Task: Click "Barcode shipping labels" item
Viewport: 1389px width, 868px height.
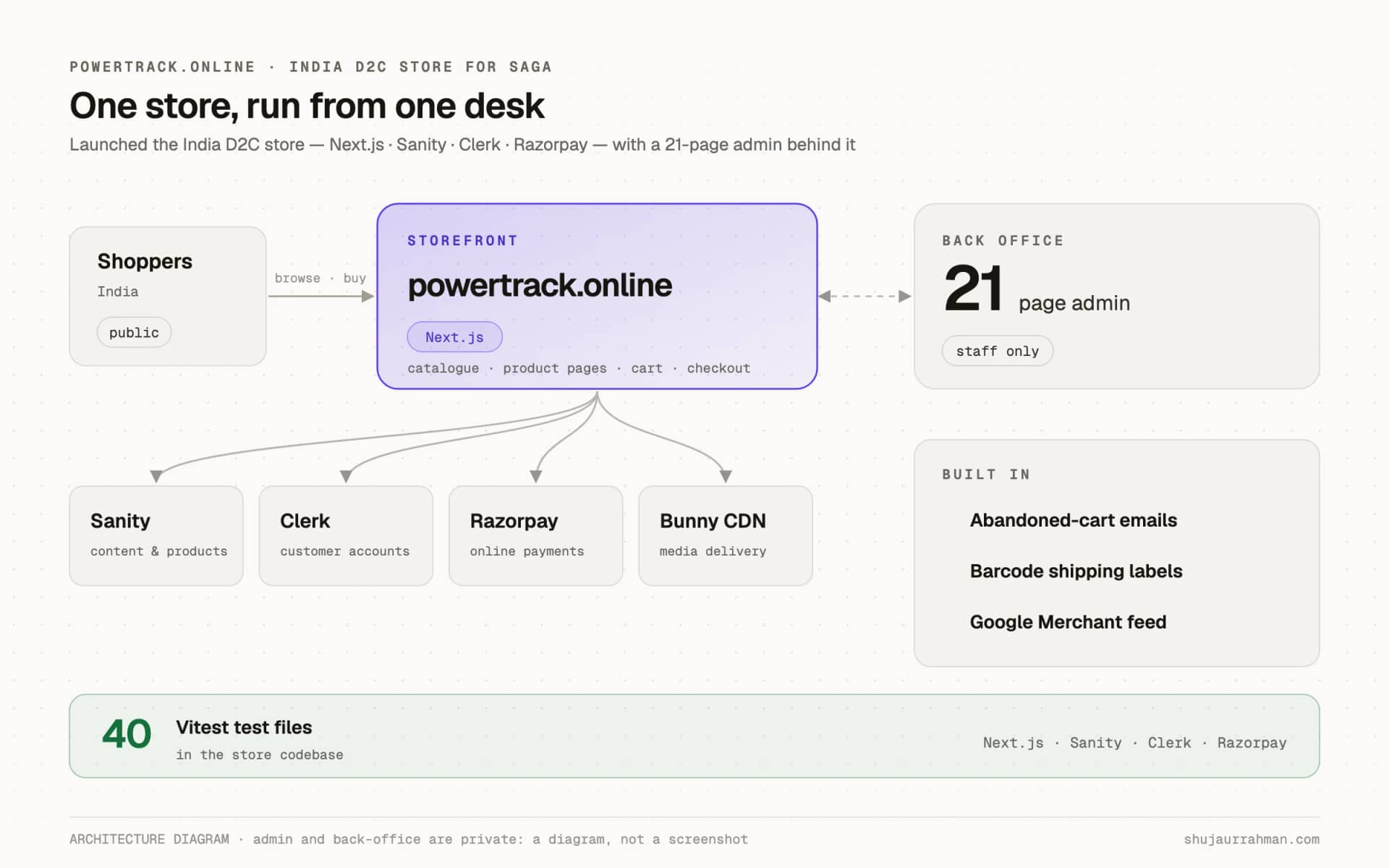Action: [x=1076, y=571]
